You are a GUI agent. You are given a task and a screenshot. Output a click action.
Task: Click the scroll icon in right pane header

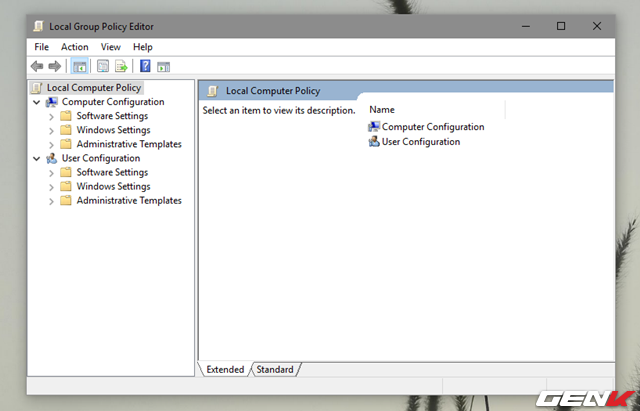coord(212,91)
